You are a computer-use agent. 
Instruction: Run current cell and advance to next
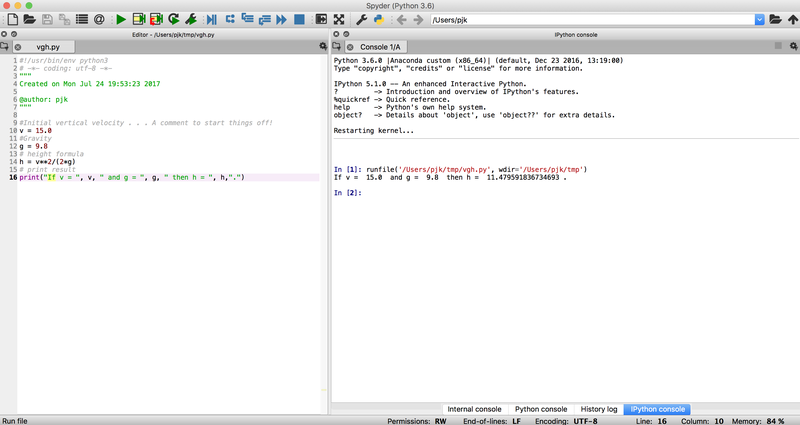click(x=156, y=19)
